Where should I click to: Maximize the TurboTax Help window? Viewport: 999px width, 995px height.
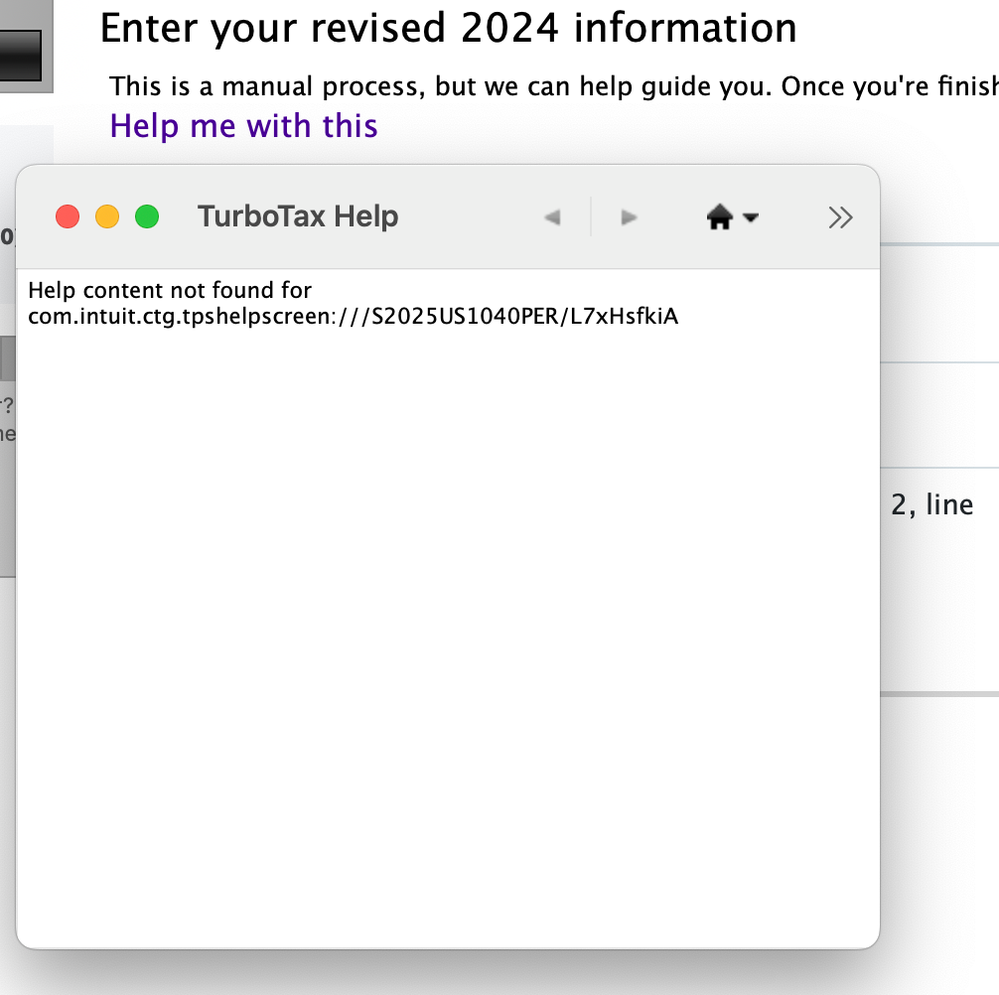click(147, 217)
